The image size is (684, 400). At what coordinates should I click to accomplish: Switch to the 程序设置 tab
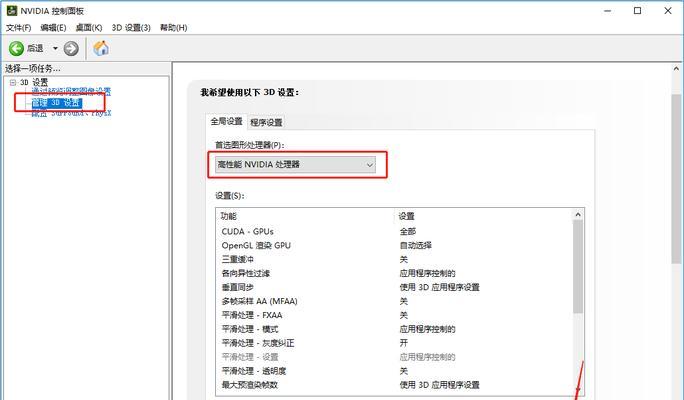pyautogui.click(x=266, y=123)
